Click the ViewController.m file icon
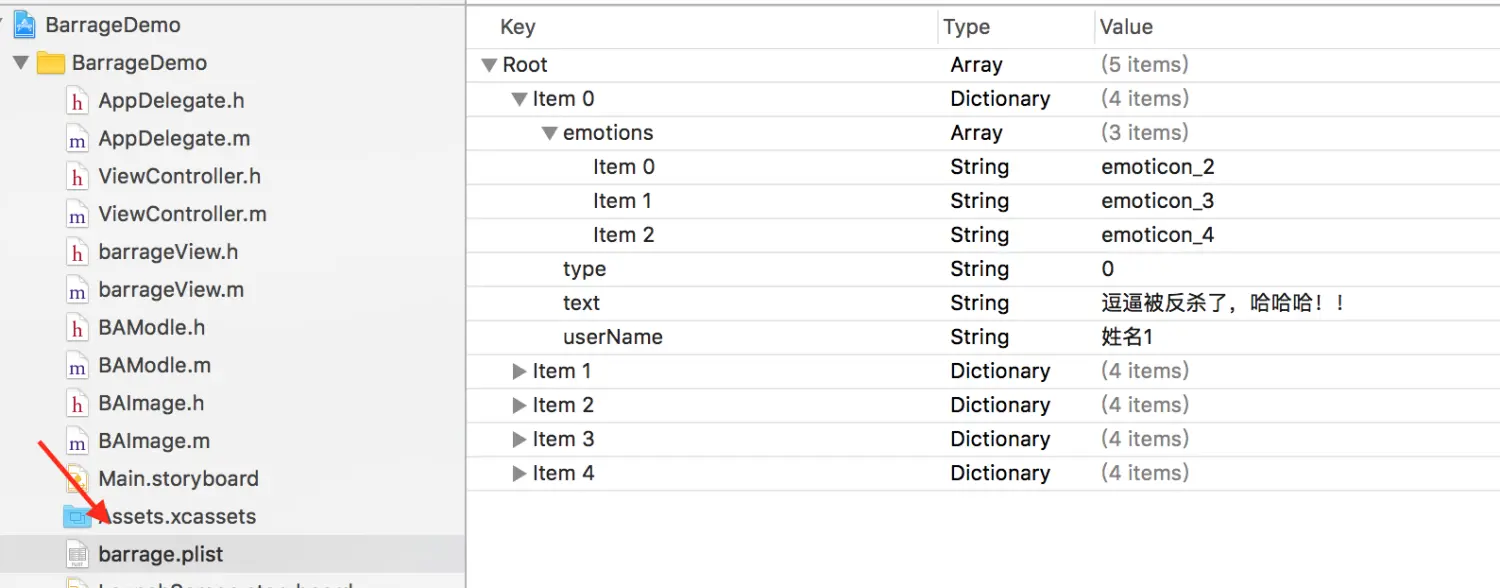This screenshot has width=1500, height=588. (x=77, y=215)
